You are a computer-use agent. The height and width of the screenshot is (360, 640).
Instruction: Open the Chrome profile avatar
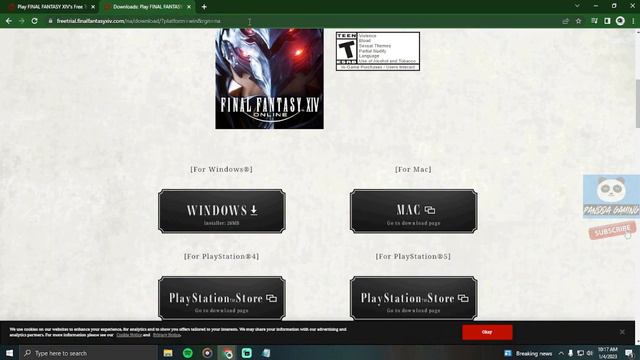coord(620,21)
